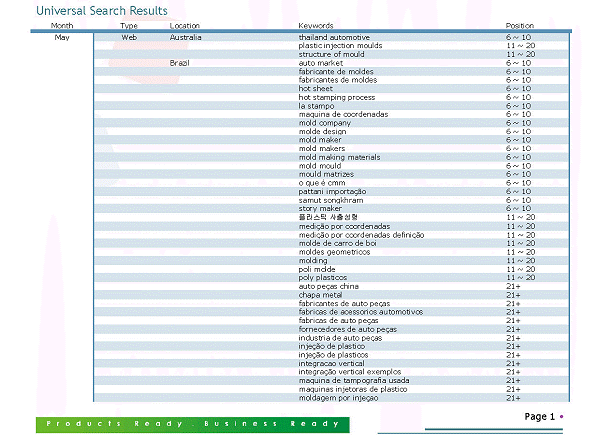This screenshot has height=443, width=600.
Task: Select keyword maquina de tampografia usada
Action: 354,381
